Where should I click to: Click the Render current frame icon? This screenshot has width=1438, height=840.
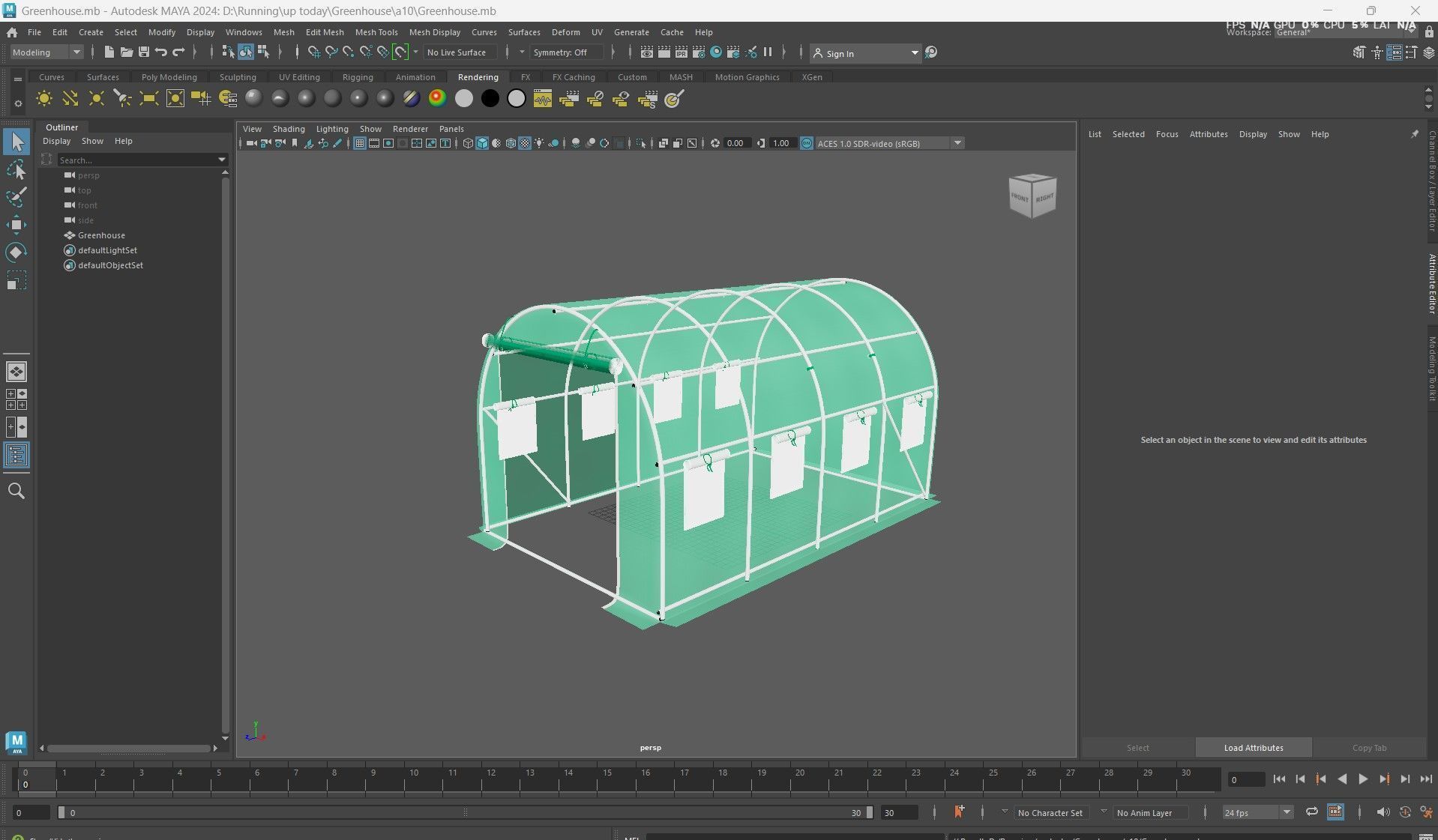[x=664, y=52]
